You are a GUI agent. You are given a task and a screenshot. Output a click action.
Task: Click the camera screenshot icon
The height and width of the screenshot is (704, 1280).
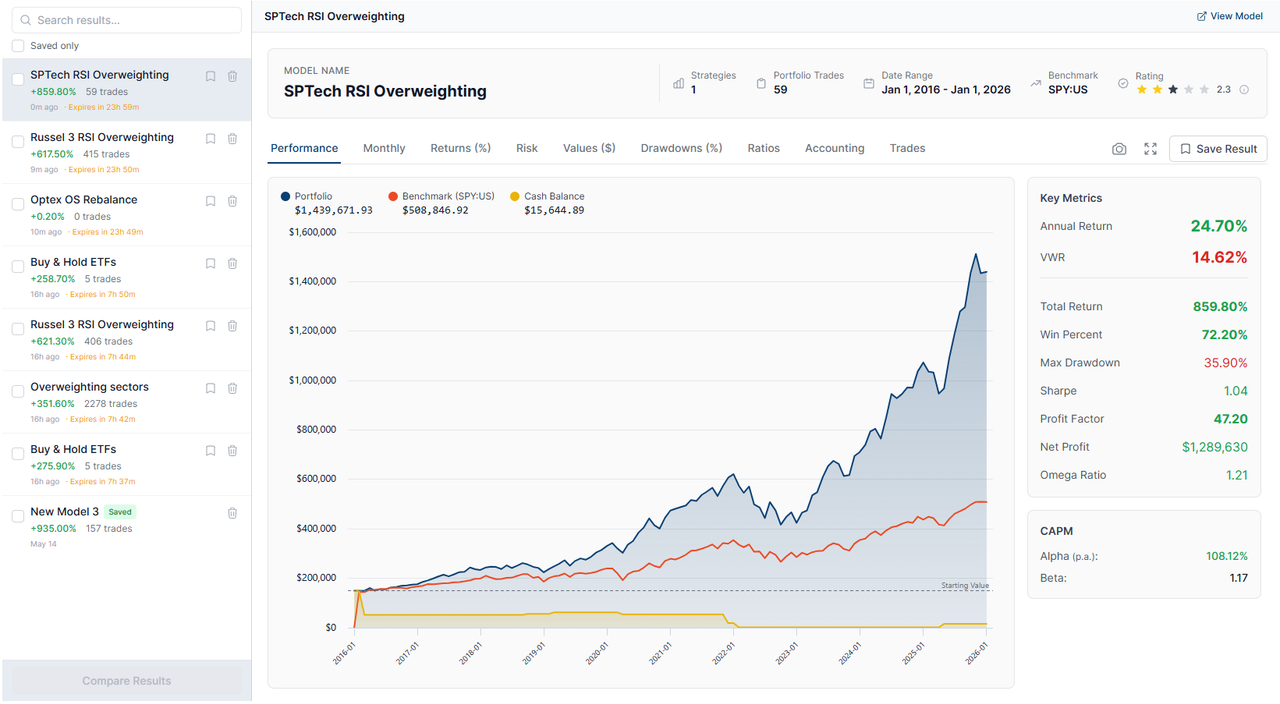tap(1119, 149)
